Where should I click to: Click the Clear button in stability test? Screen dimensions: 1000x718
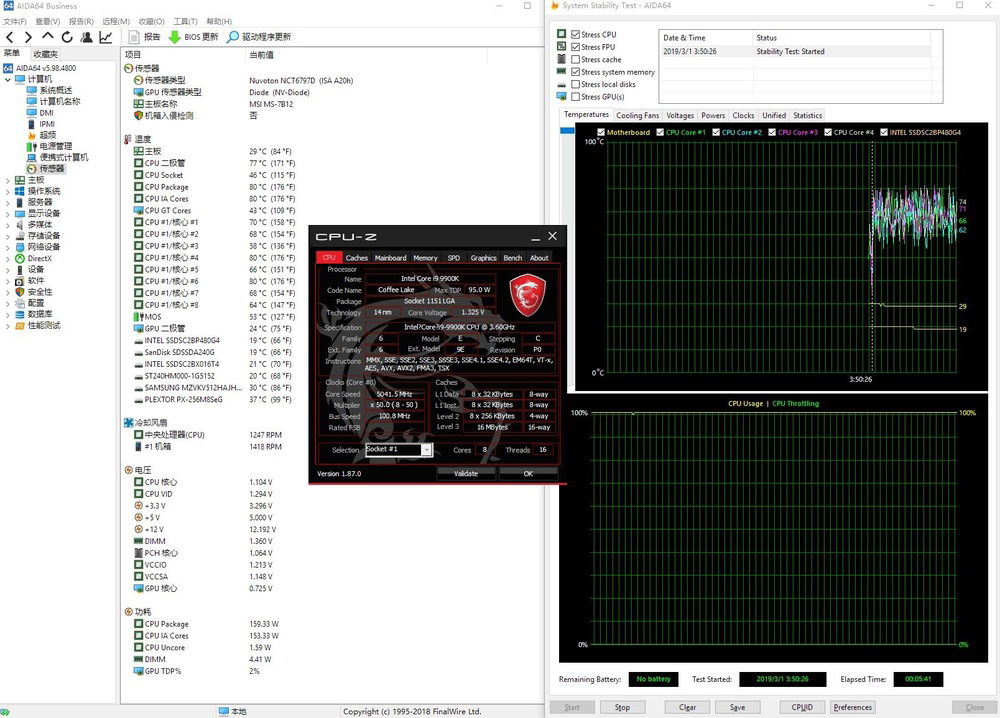coord(687,707)
